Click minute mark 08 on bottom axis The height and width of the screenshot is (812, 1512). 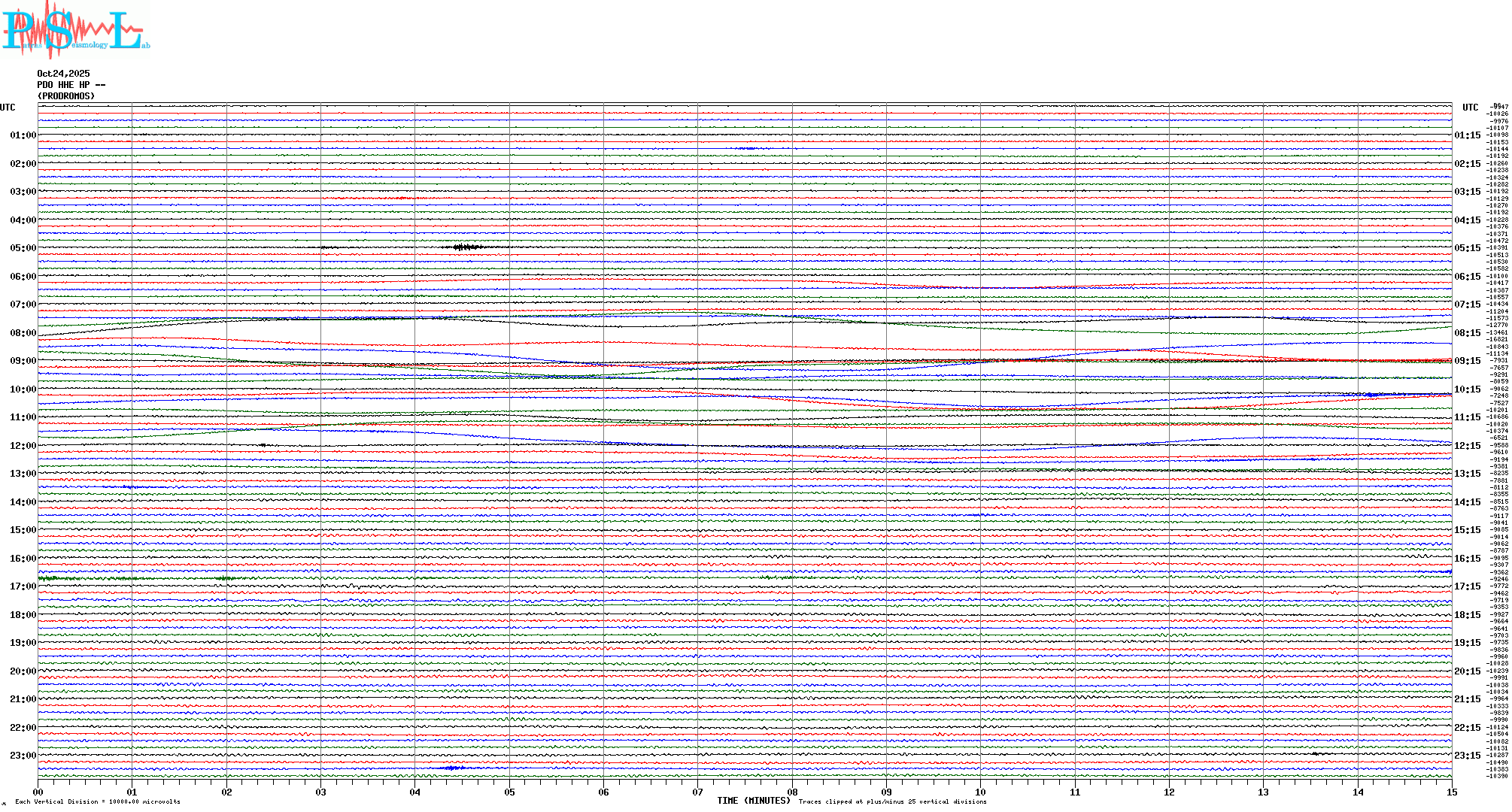792,792
